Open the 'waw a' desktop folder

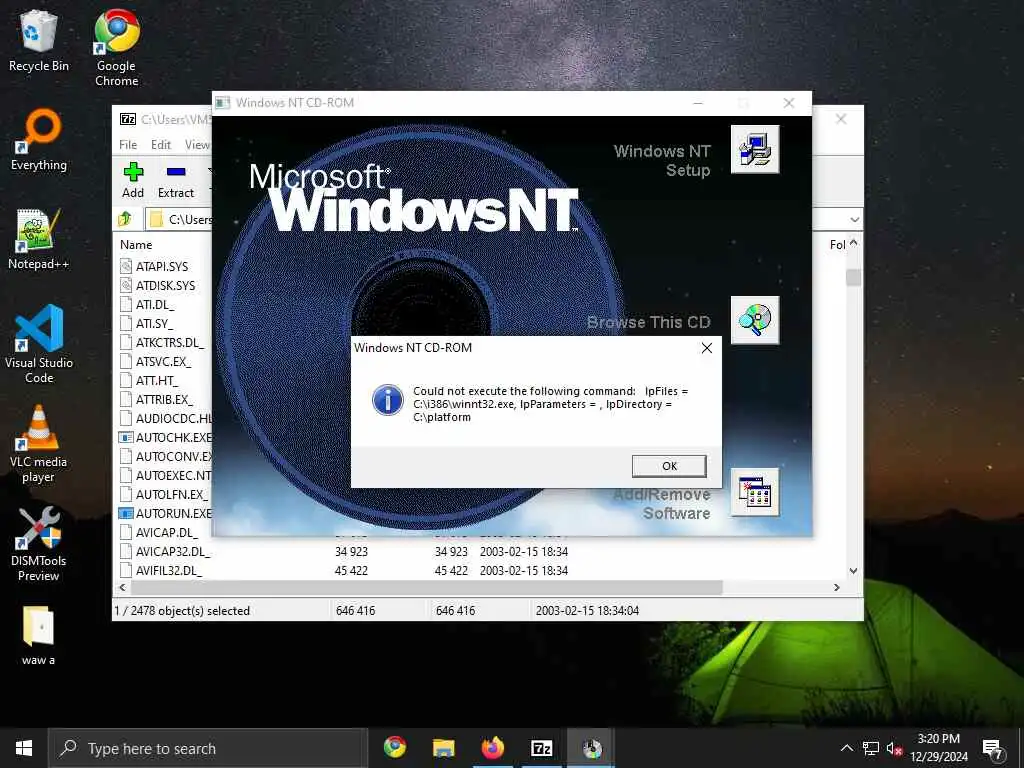click(x=39, y=636)
